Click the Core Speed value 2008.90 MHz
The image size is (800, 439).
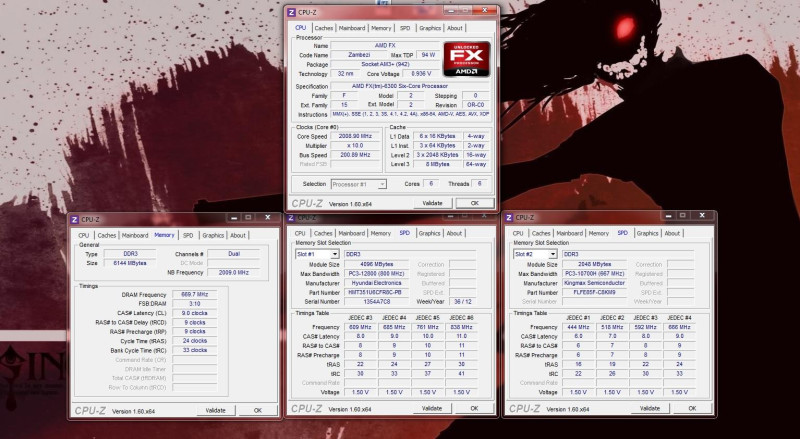click(x=355, y=136)
